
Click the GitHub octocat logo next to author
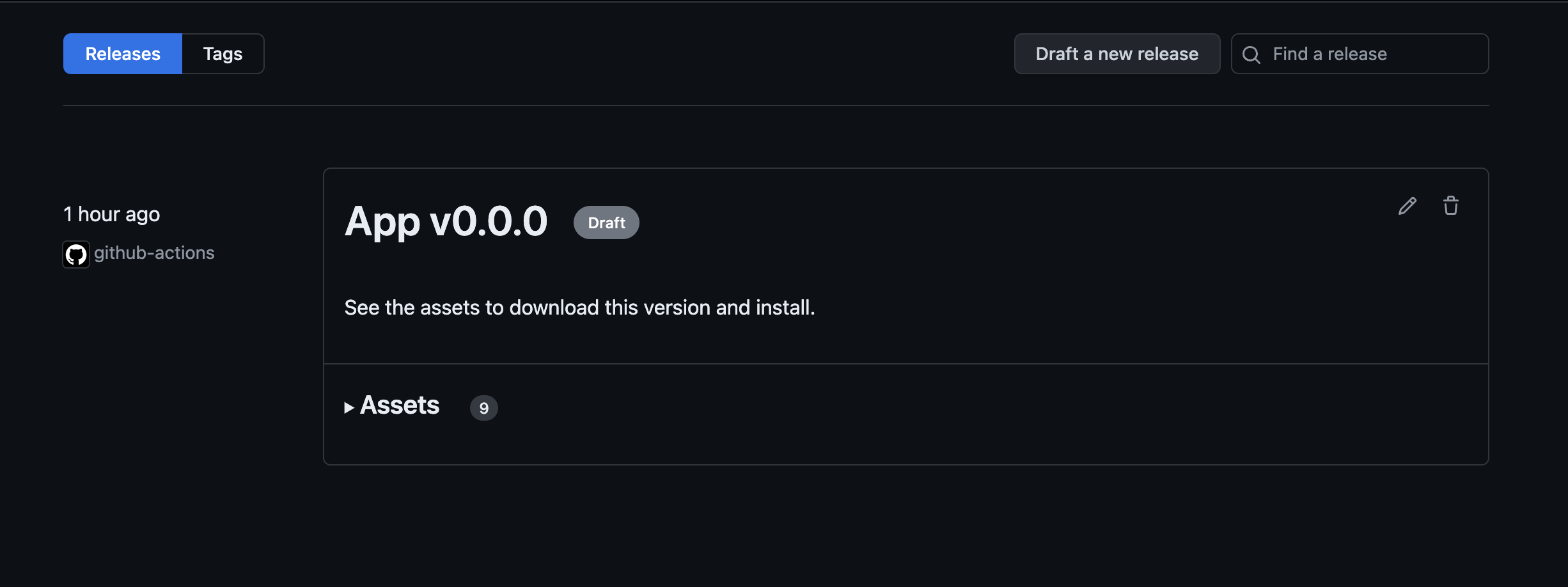tap(75, 253)
